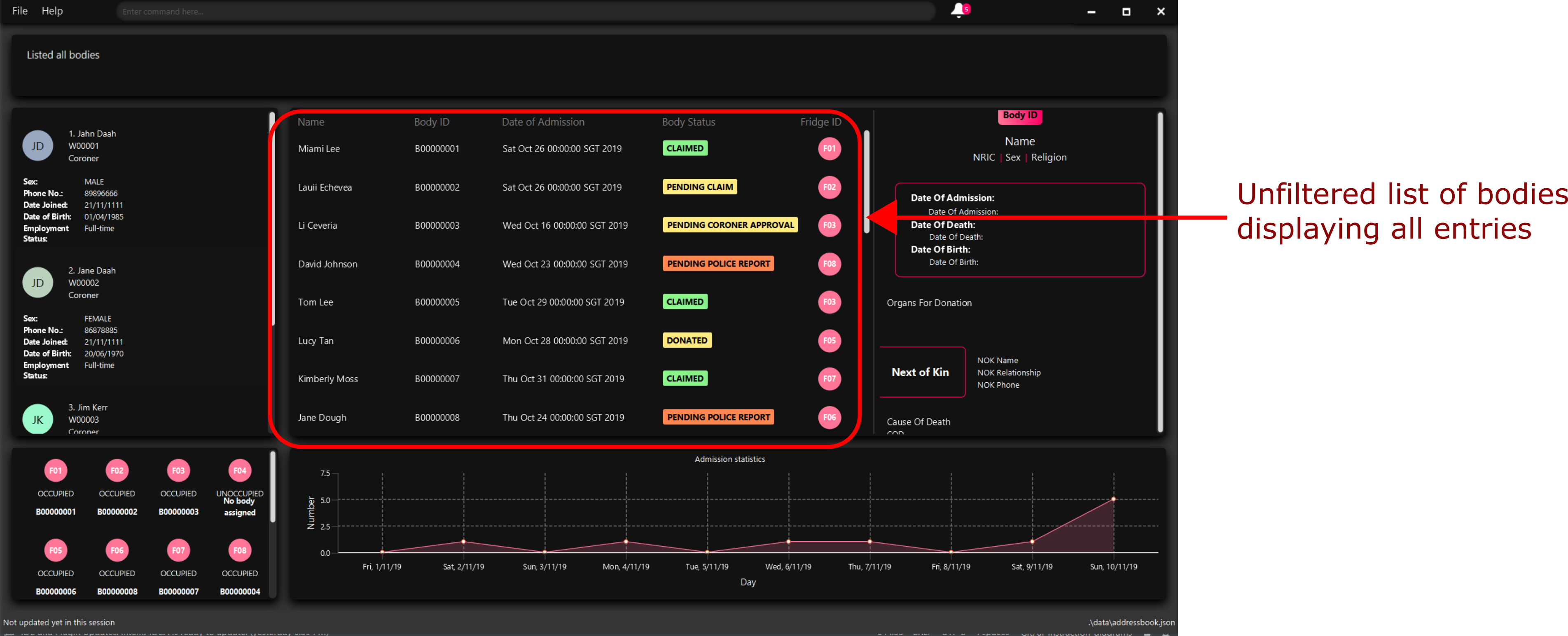Click Tom Lee's CLAIMED status tag
Screen dimensions: 1568x636
pos(684,302)
